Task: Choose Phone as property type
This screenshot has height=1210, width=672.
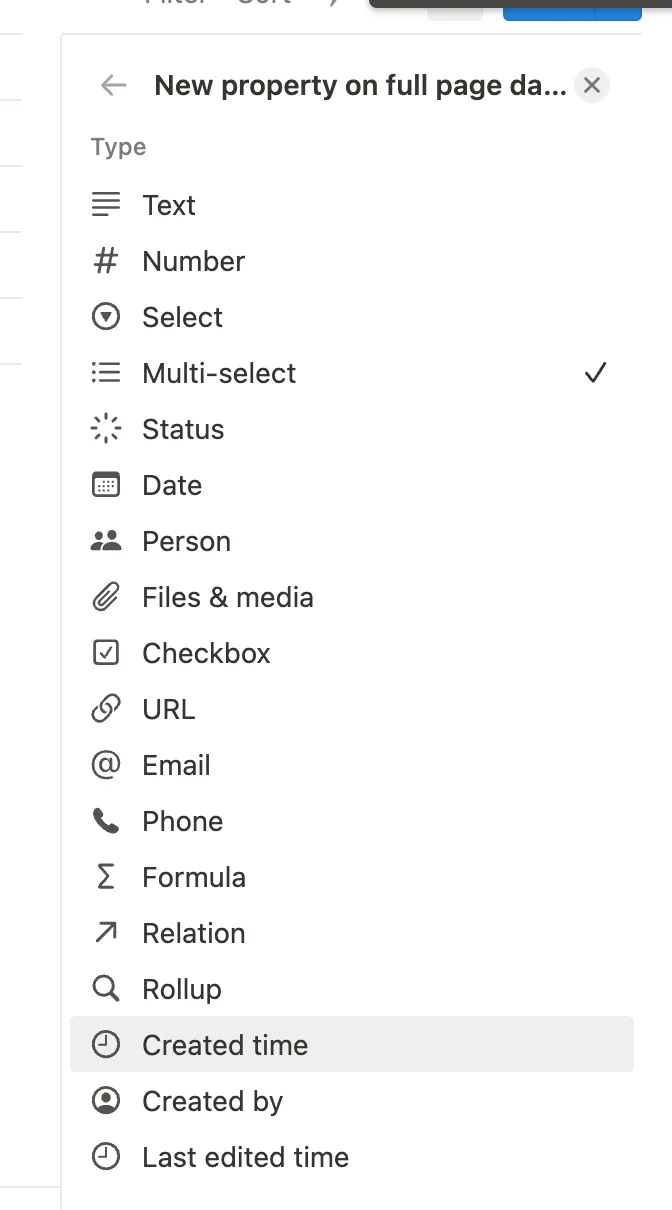Action: pyautogui.click(x=182, y=821)
